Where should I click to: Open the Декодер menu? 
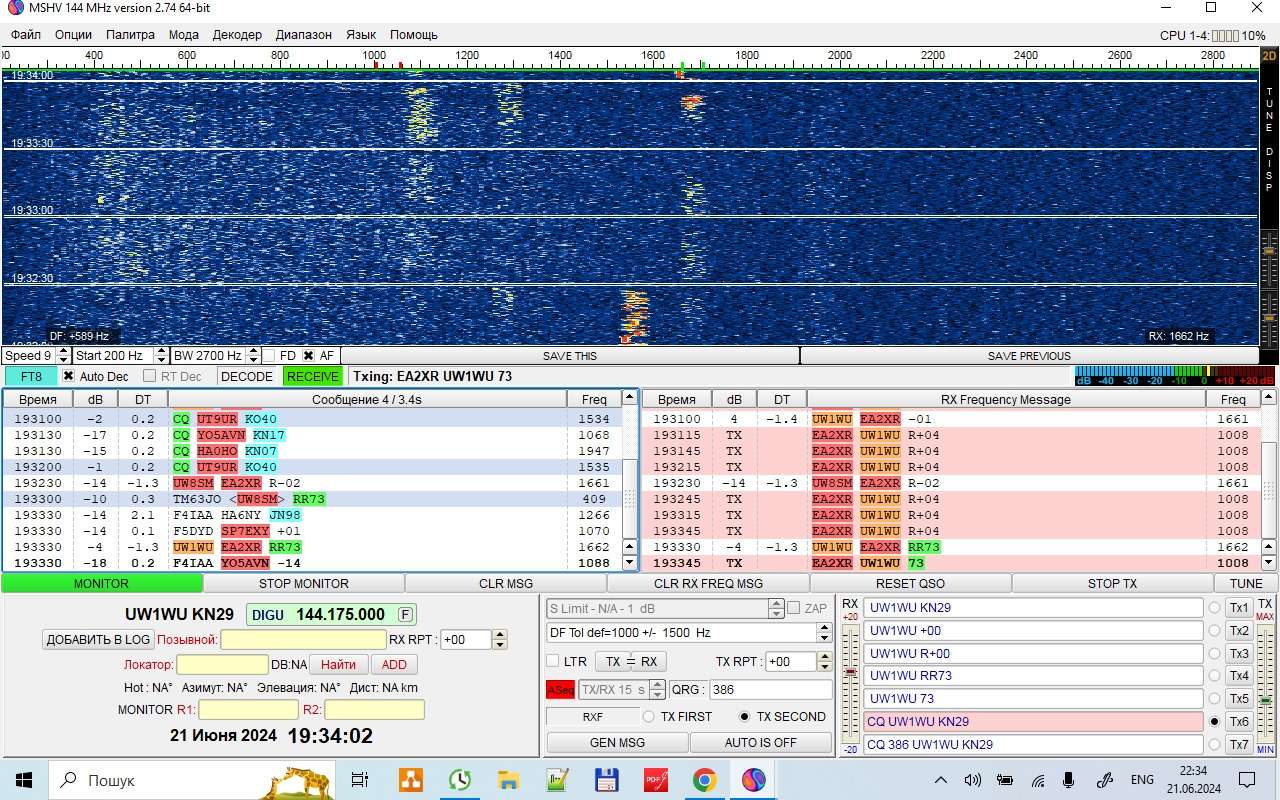pos(237,34)
